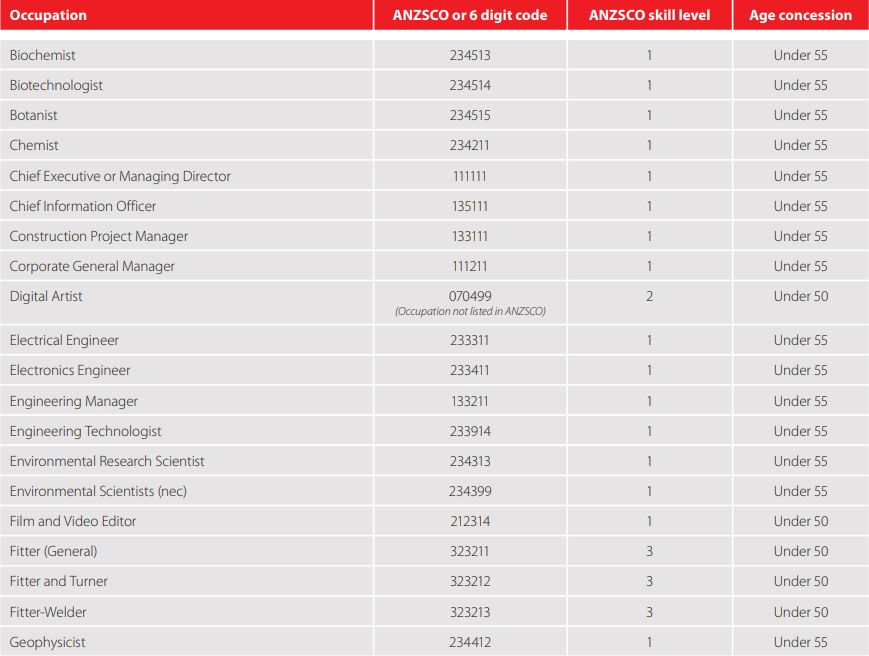Click code 323213 for Fitter-Welder
This screenshot has height=656, width=869.
point(470,612)
